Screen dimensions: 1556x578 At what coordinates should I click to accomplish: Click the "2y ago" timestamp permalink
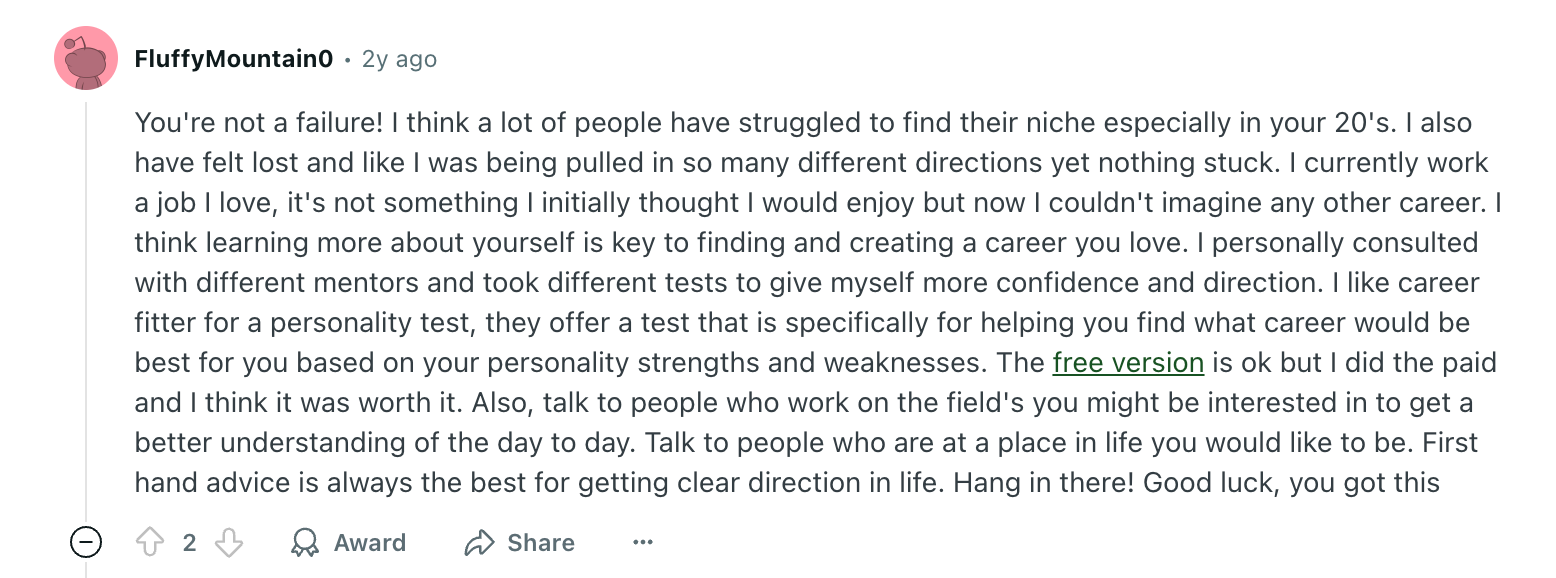click(399, 59)
